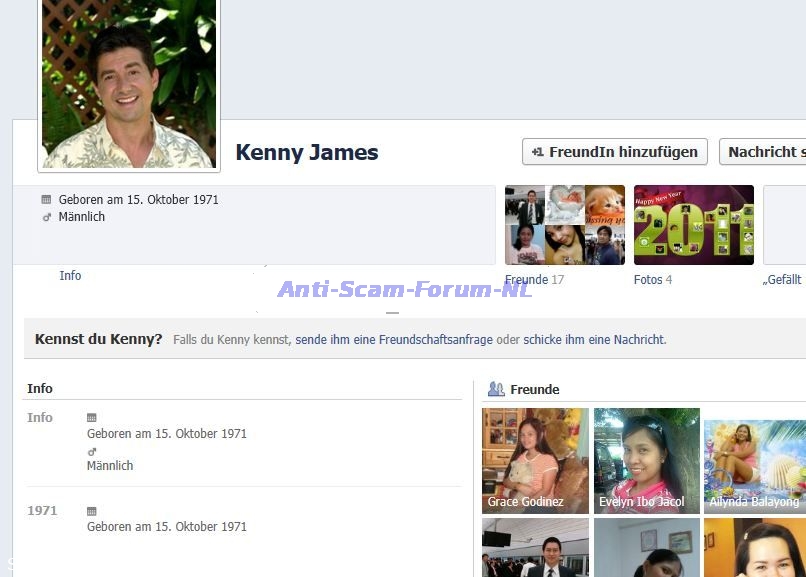
Task: Click the calendar icon in the Info section
Action: [92, 418]
